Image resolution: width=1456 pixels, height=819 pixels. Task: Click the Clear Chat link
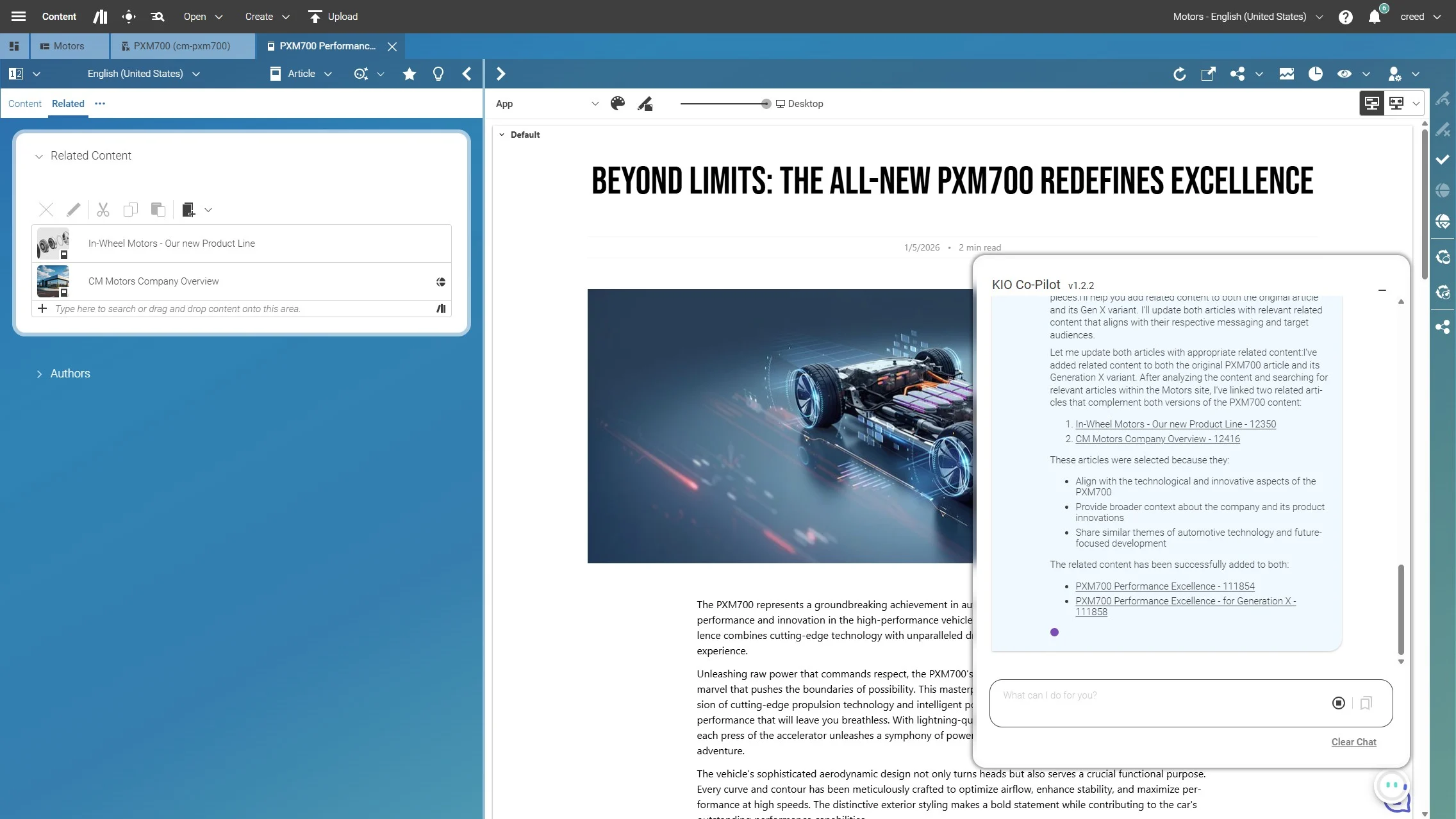click(x=1353, y=742)
